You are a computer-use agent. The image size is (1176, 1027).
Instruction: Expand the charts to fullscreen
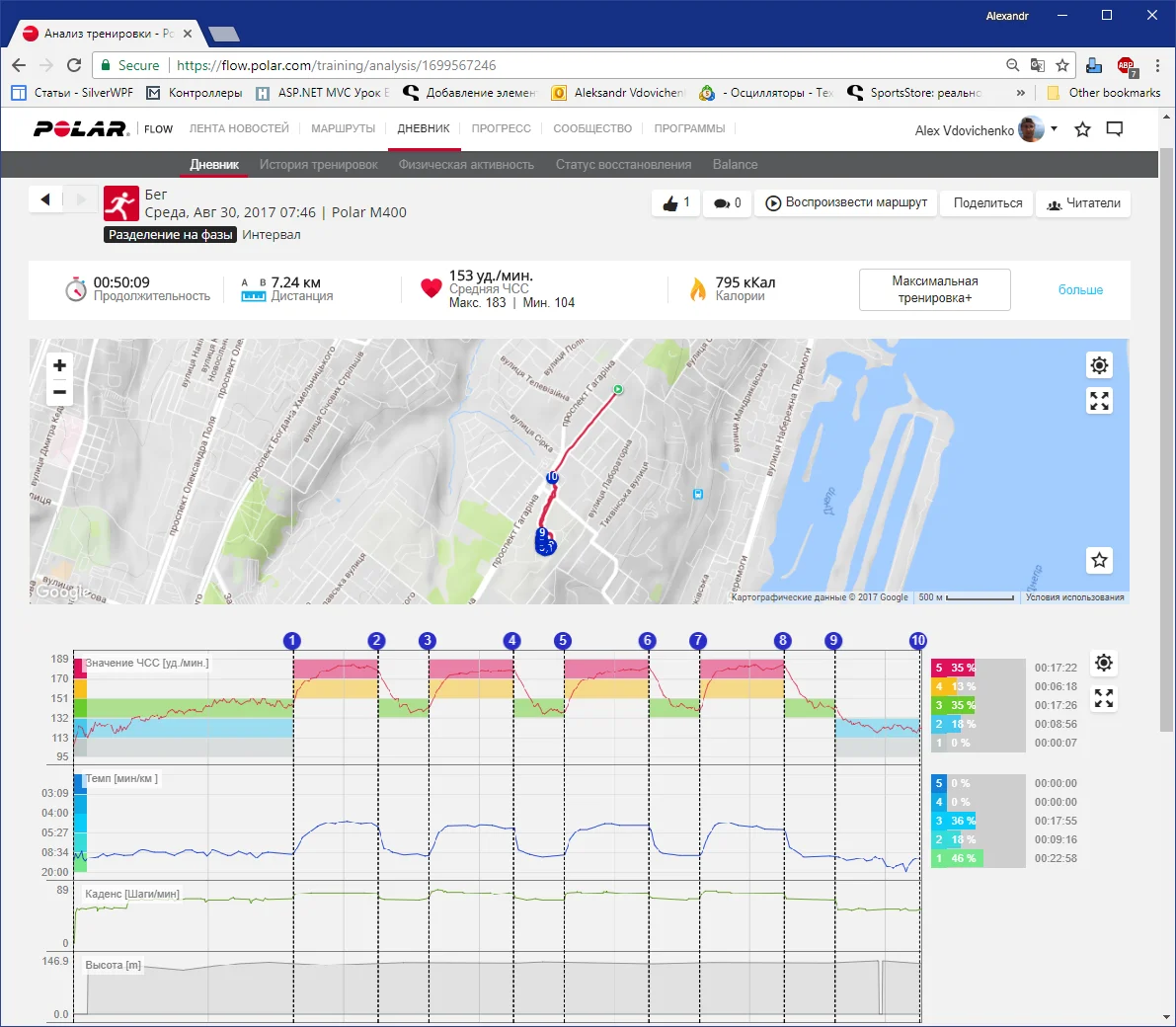click(1104, 698)
